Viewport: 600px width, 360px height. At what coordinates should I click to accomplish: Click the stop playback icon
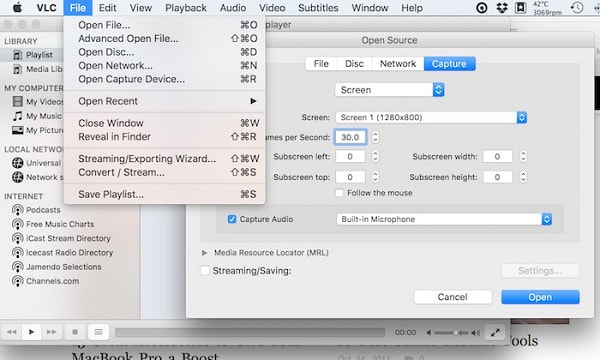pos(75,332)
